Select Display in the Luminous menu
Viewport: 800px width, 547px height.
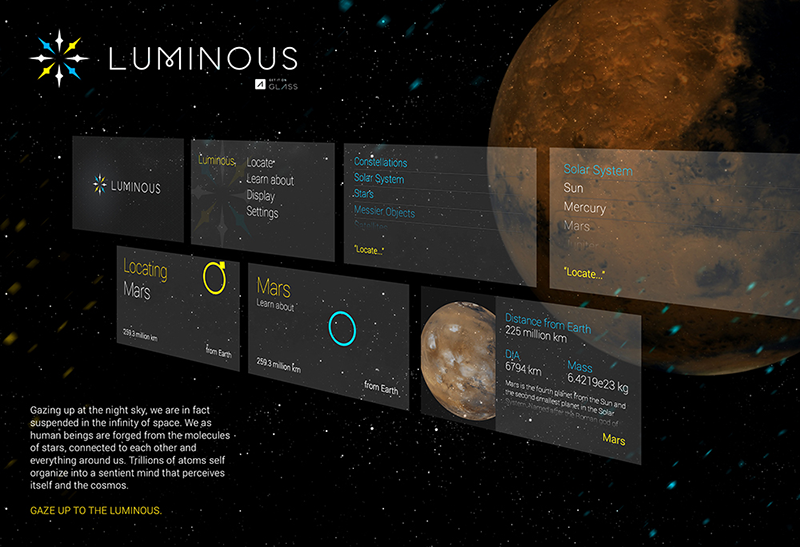[x=261, y=195]
